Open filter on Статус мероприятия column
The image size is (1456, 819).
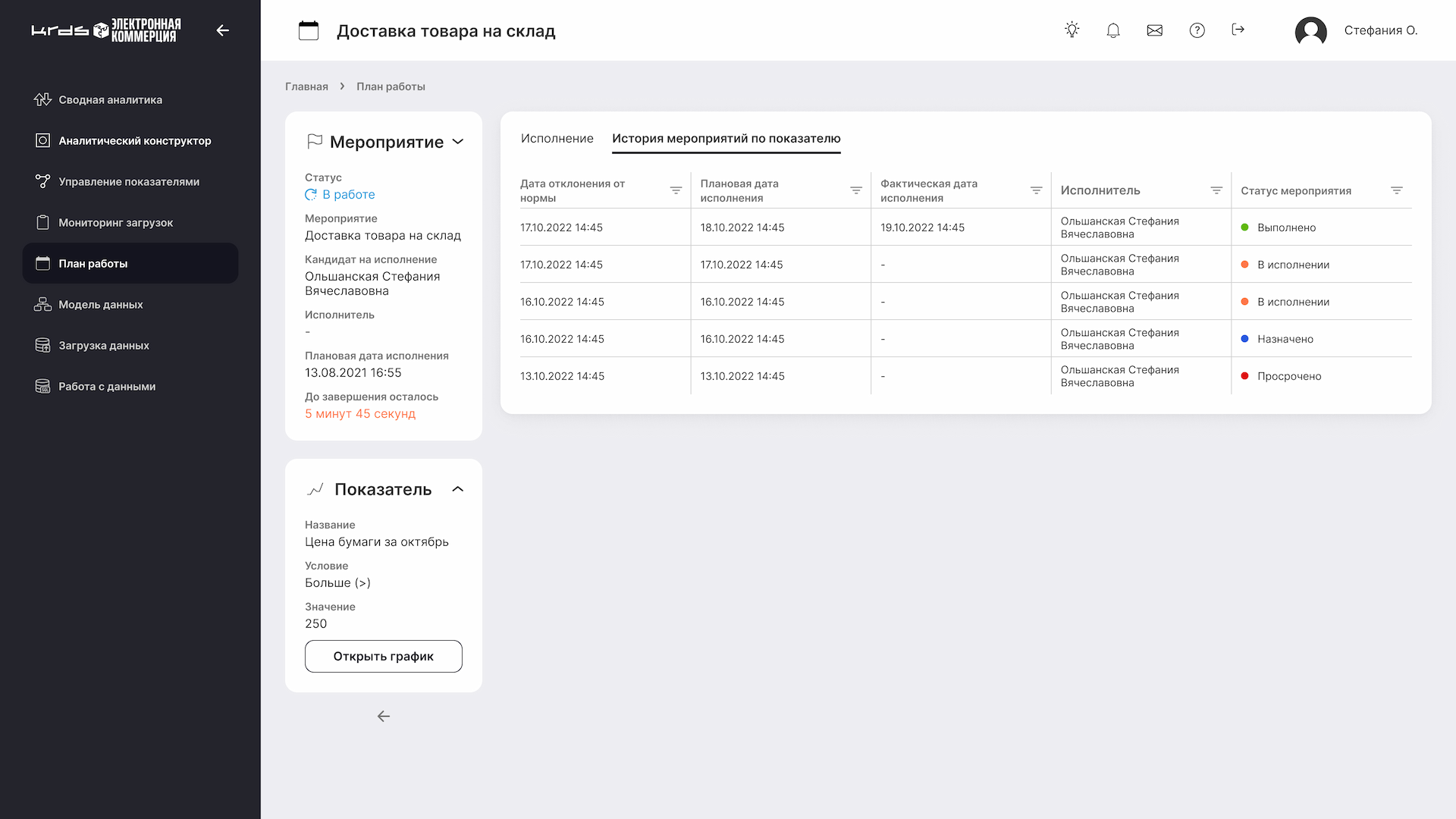click(1395, 190)
